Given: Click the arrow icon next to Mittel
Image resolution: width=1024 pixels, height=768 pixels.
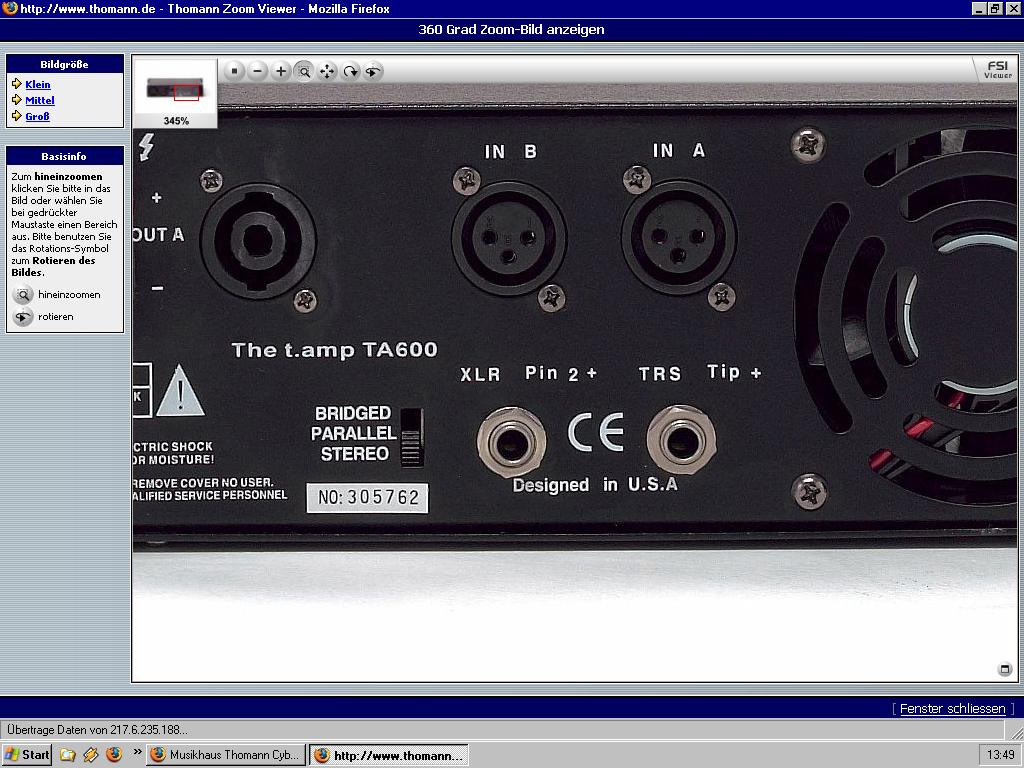Looking at the screenshot, I should (17, 100).
